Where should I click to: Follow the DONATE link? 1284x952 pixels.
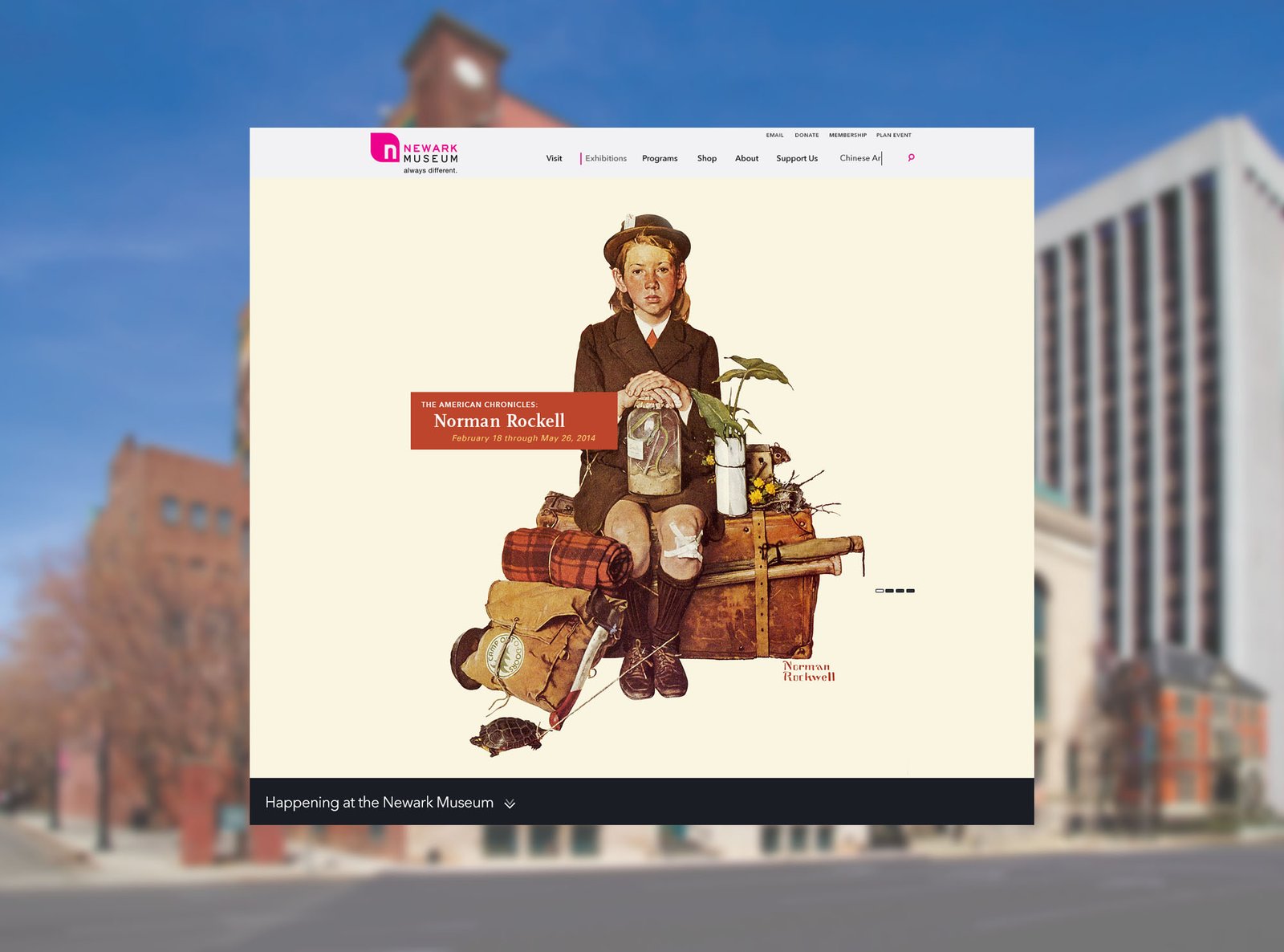pos(807,135)
